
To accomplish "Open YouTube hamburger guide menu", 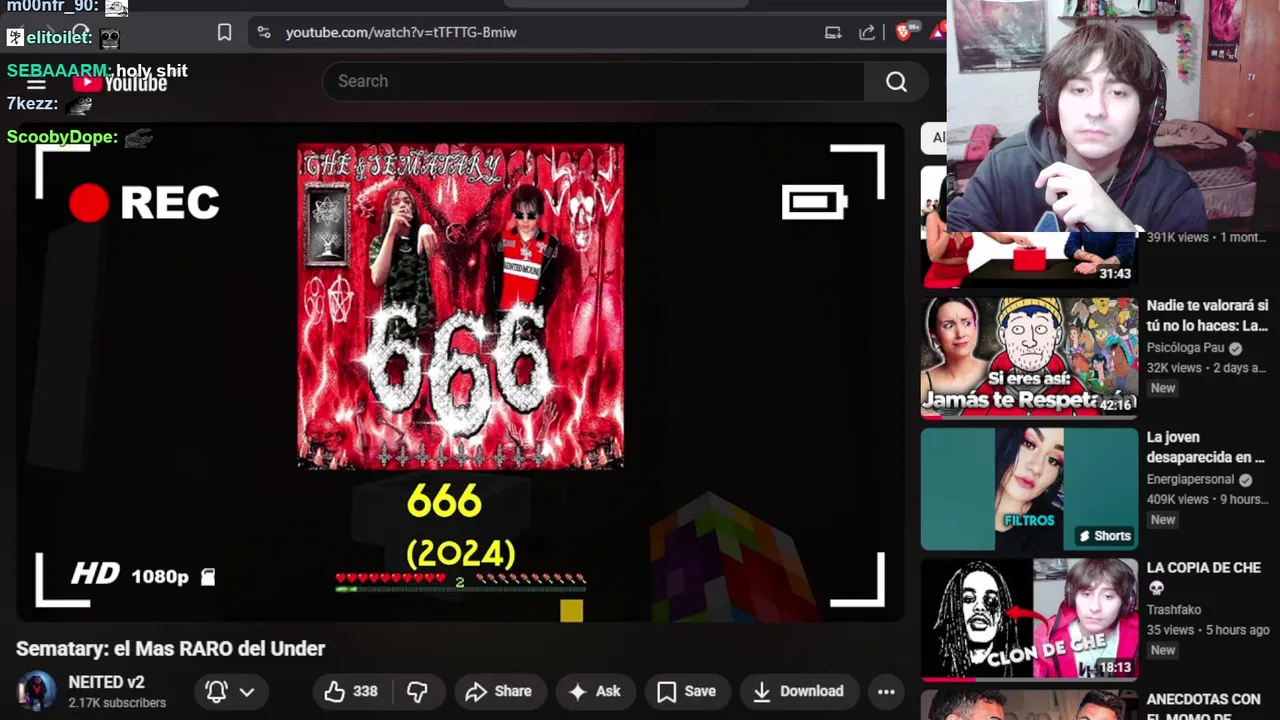I will click(x=36, y=83).
